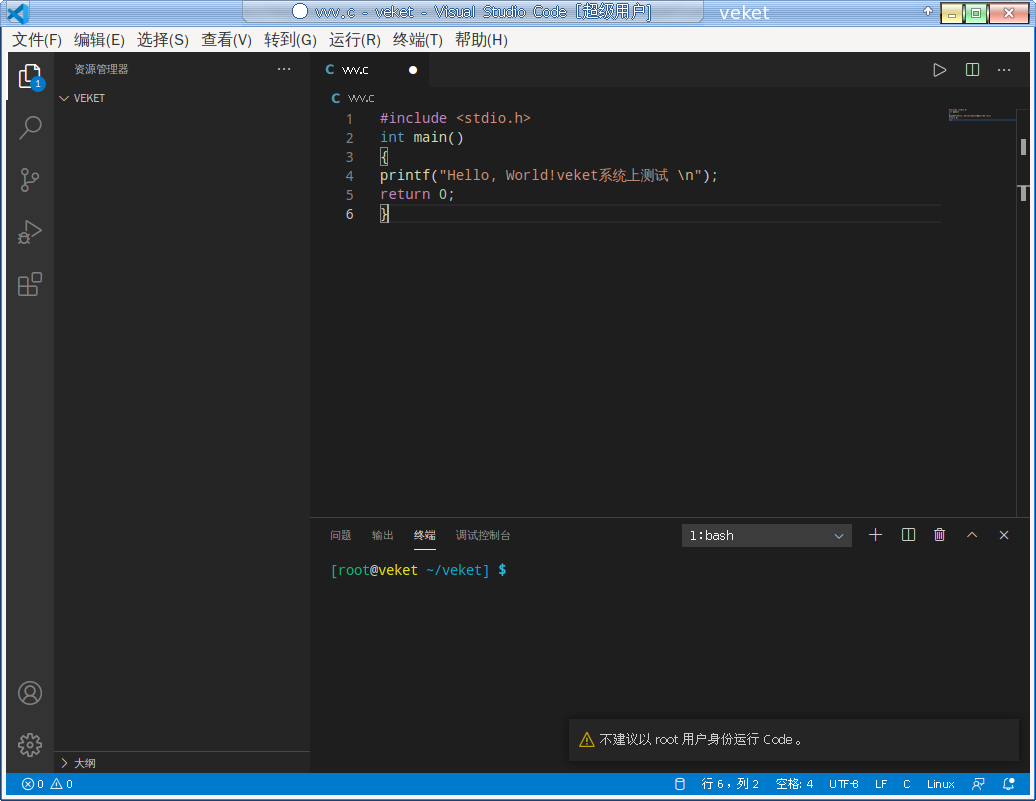Click the #include <stdio.h> line
The width and height of the screenshot is (1036, 801).
pyautogui.click(x=455, y=118)
